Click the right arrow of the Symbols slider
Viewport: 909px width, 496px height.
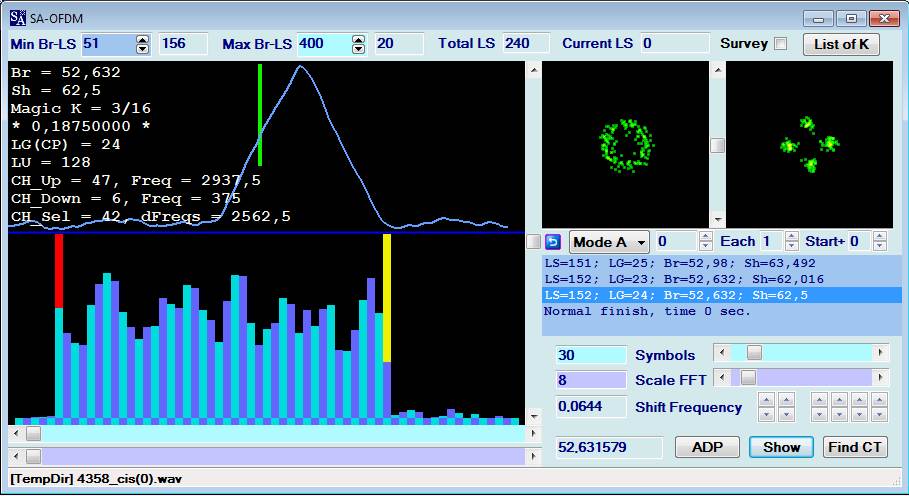click(881, 352)
